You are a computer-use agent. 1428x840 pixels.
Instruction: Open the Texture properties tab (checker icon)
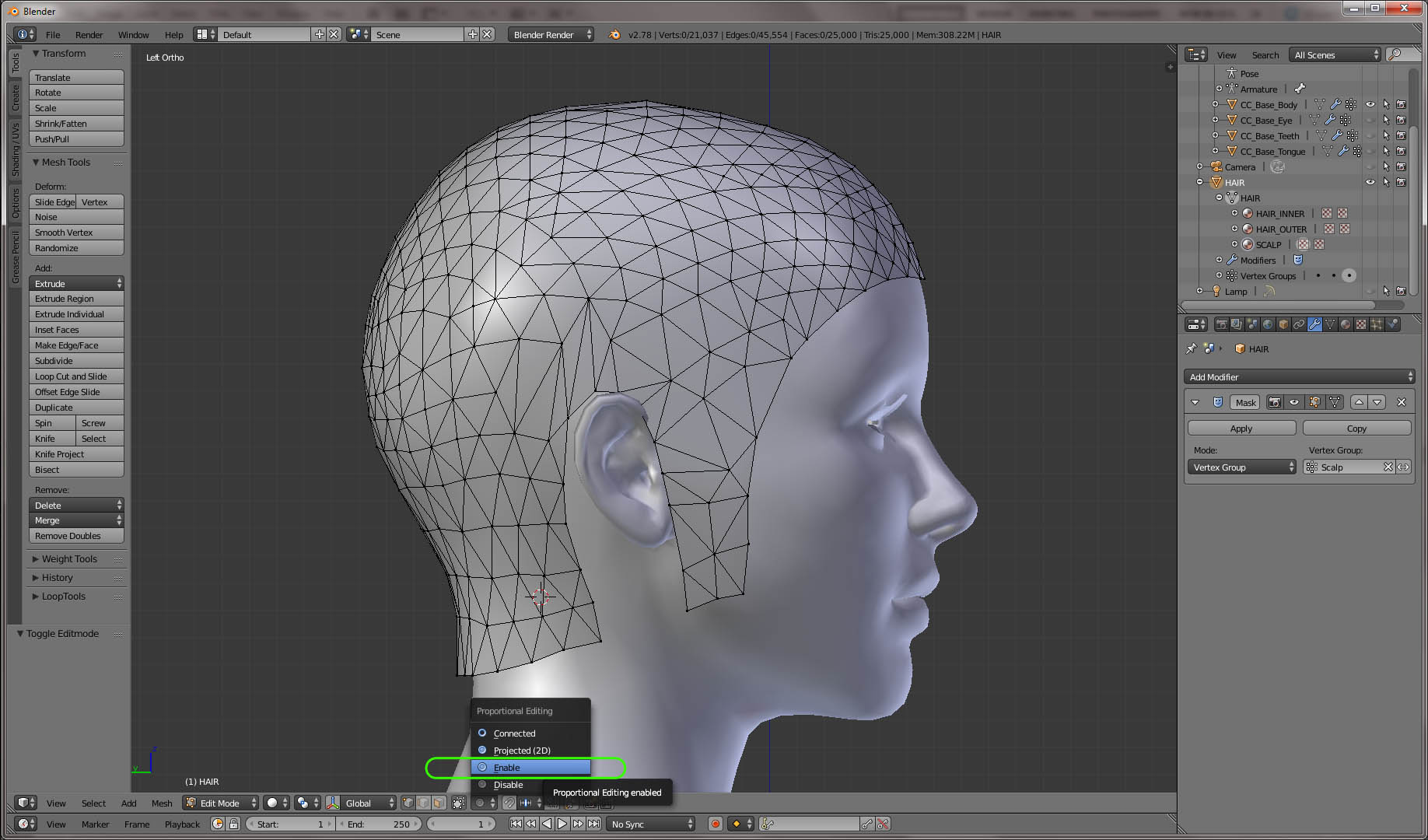point(1361,324)
